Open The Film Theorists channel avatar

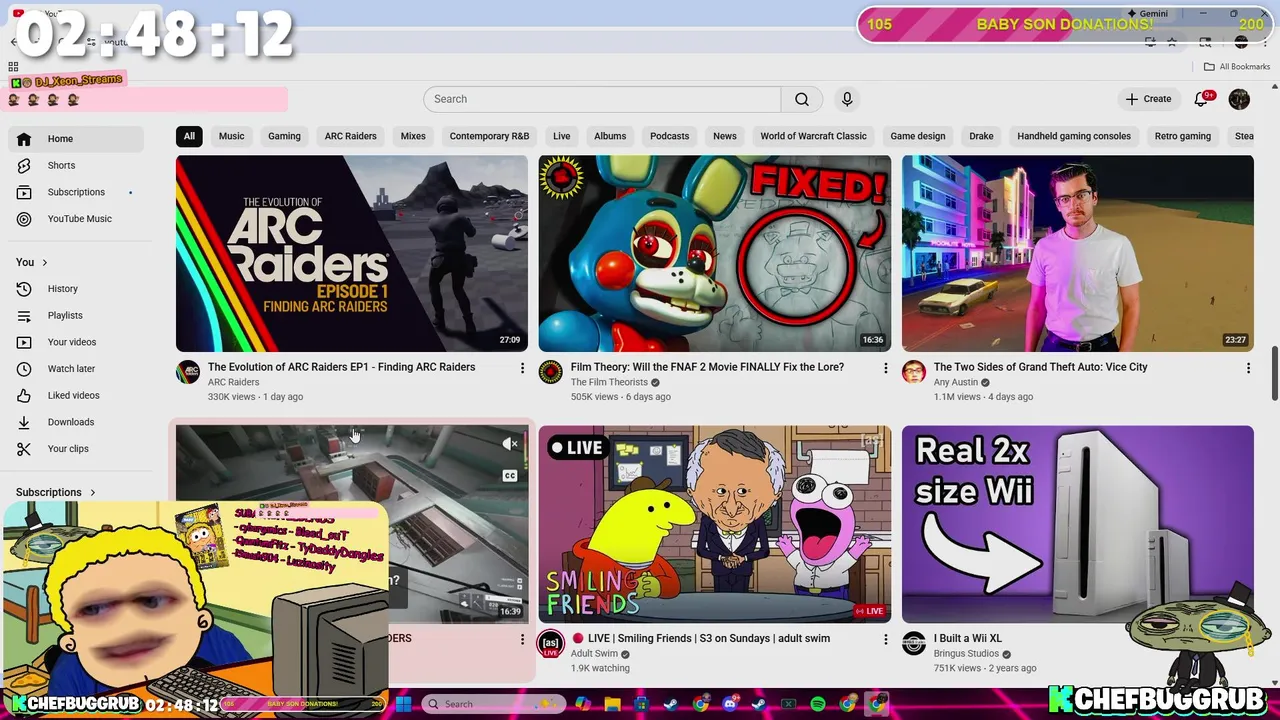coord(551,373)
